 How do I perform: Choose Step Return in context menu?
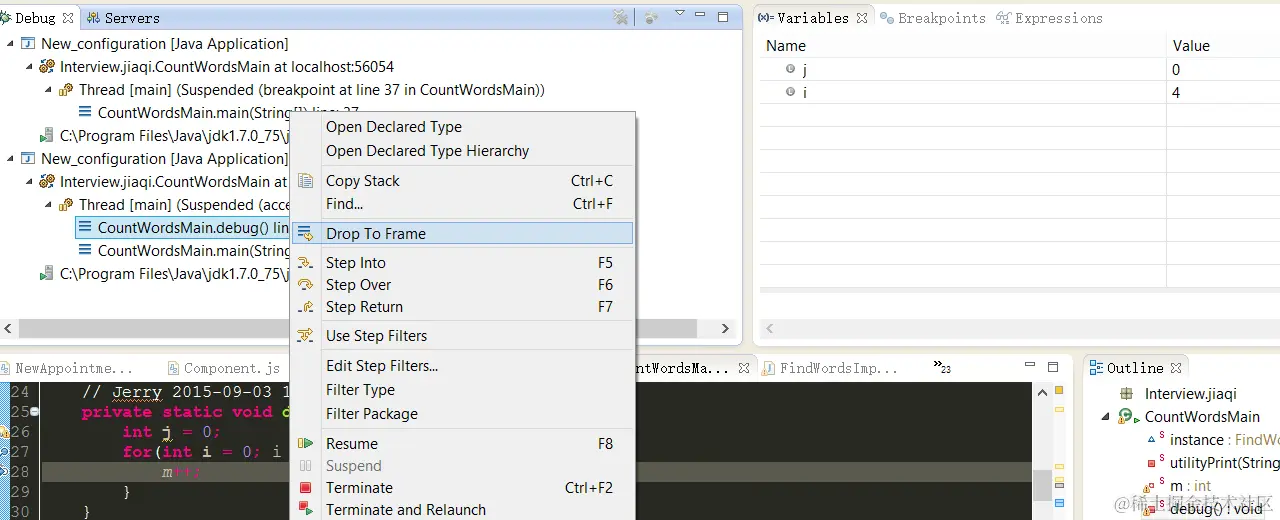(x=462, y=307)
